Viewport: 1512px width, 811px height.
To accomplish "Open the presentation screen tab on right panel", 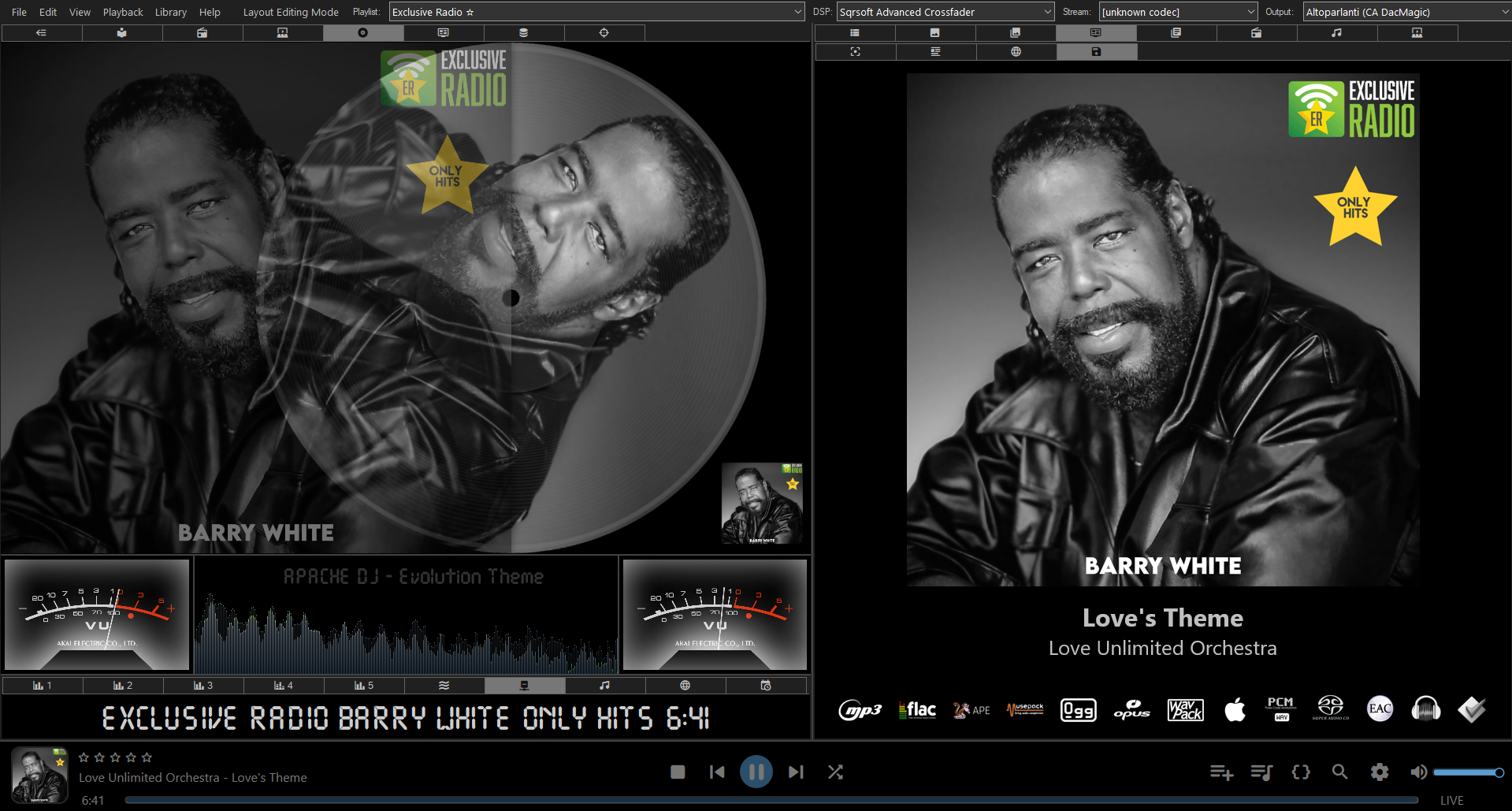I will click(1417, 33).
